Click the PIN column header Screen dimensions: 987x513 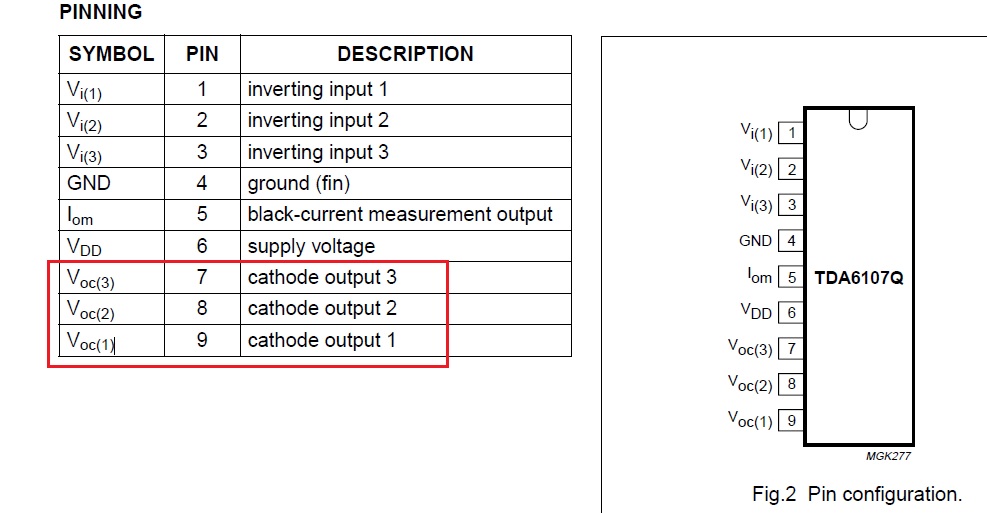point(202,54)
